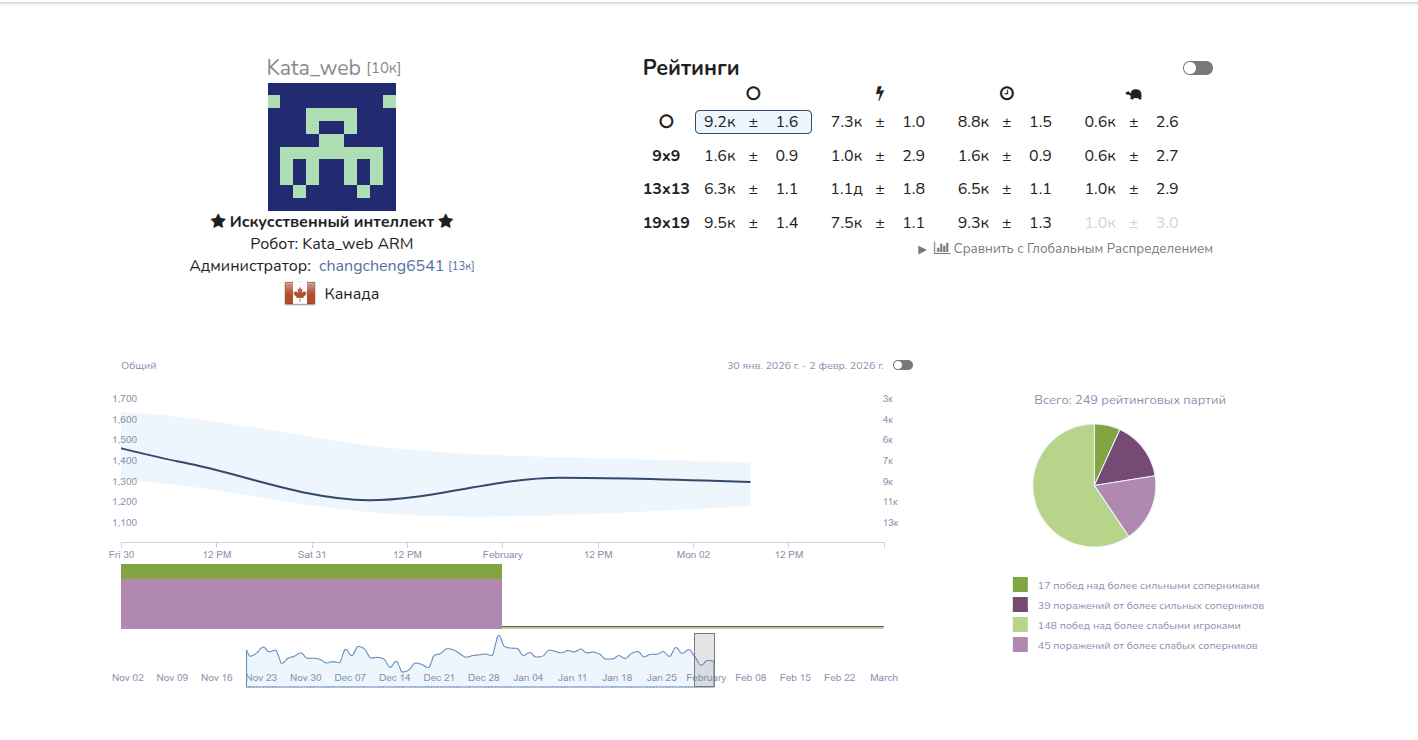
Task: Click the overall circle icon column header
Action: click(x=753, y=94)
